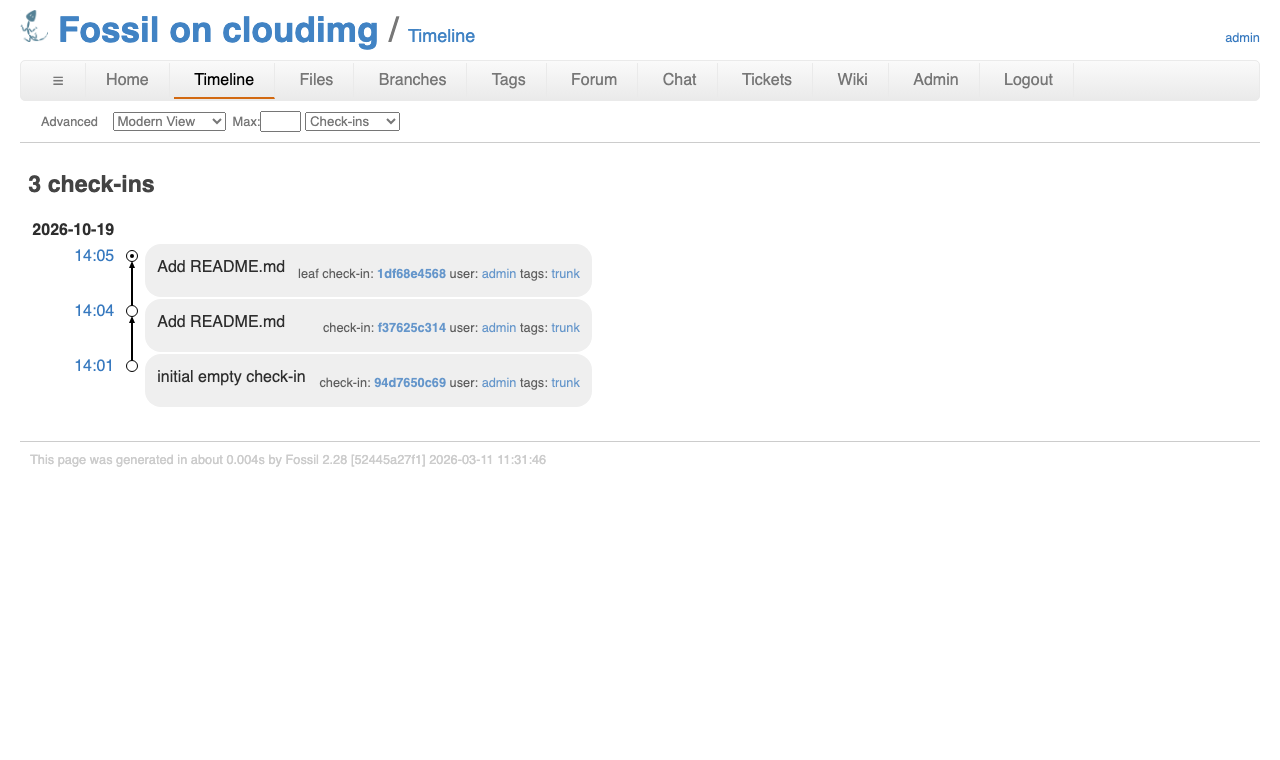Click Logout in the menu bar
This screenshot has height=760, width=1280.
[x=1028, y=80]
